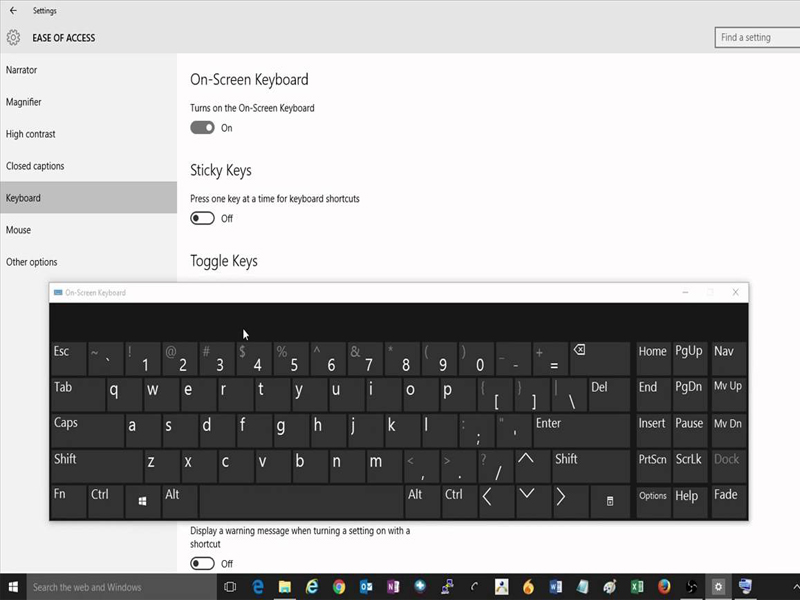Launch Firefox from the taskbar
800x600 pixels.
coord(663,585)
